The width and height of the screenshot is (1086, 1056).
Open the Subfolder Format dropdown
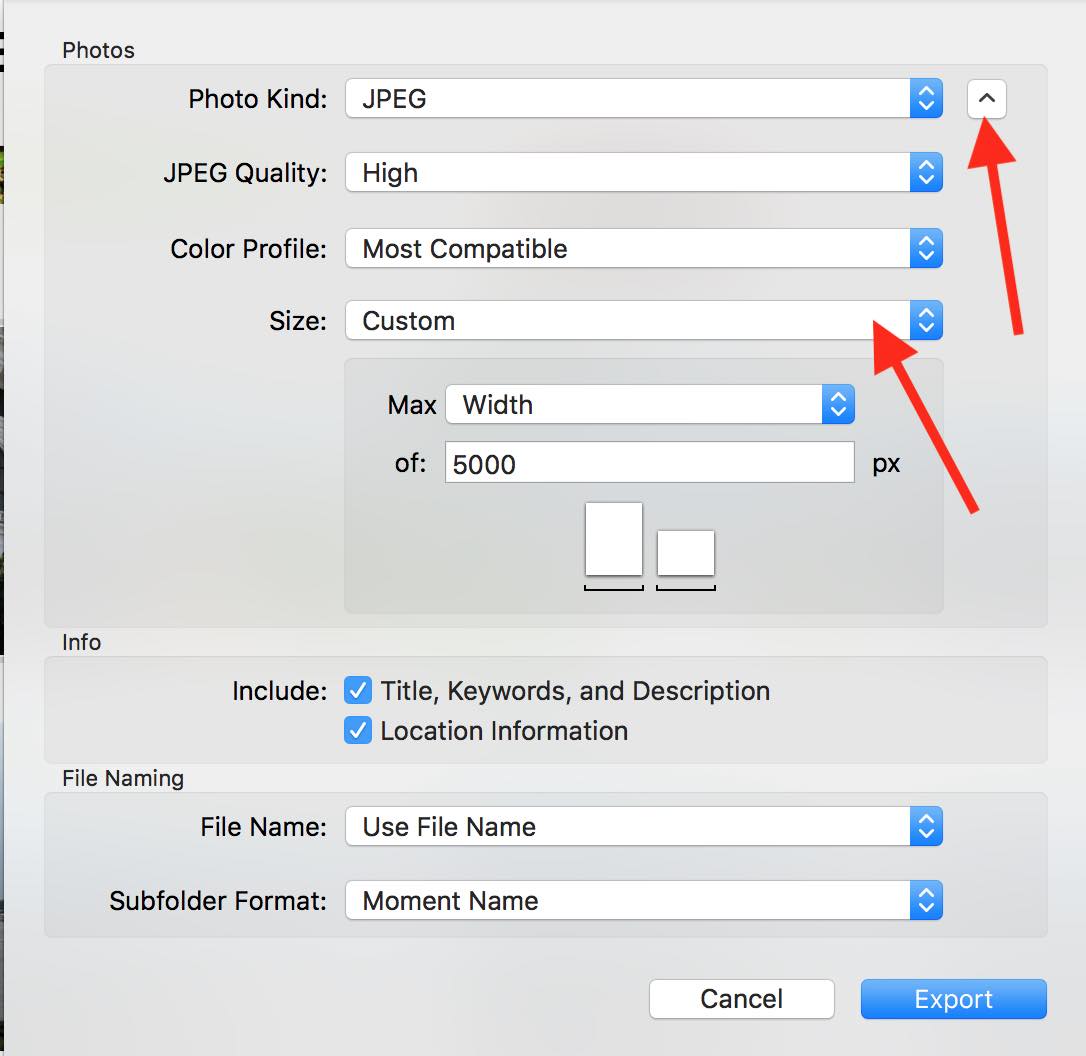627,901
